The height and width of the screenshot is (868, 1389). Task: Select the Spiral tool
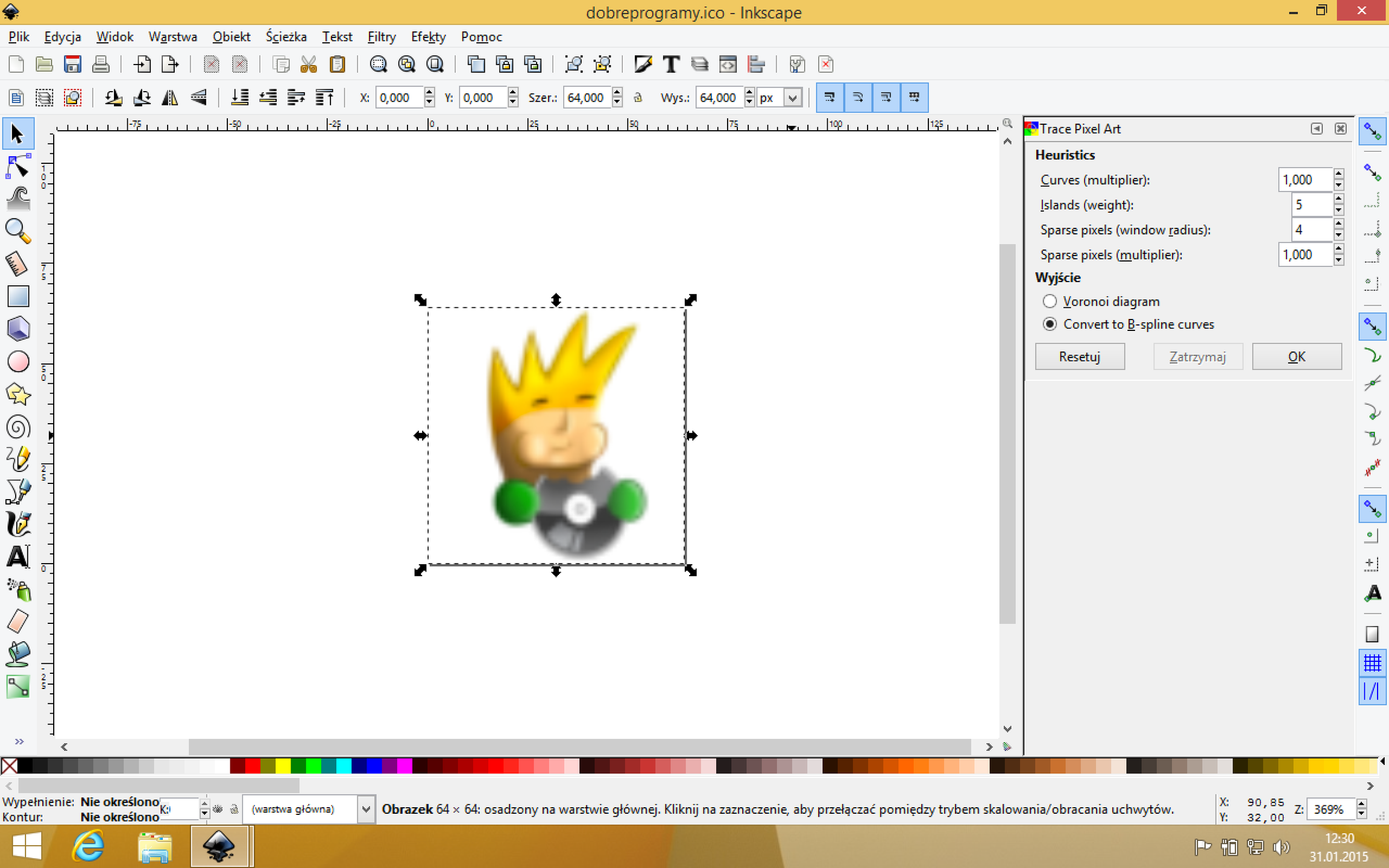pyautogui.click(x=18, y=427)
